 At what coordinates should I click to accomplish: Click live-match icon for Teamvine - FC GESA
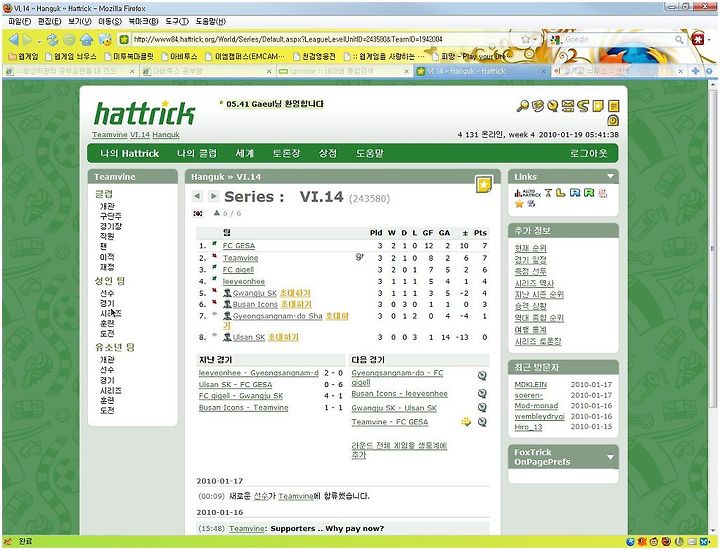pyautogui.click(x=482, y=422)
